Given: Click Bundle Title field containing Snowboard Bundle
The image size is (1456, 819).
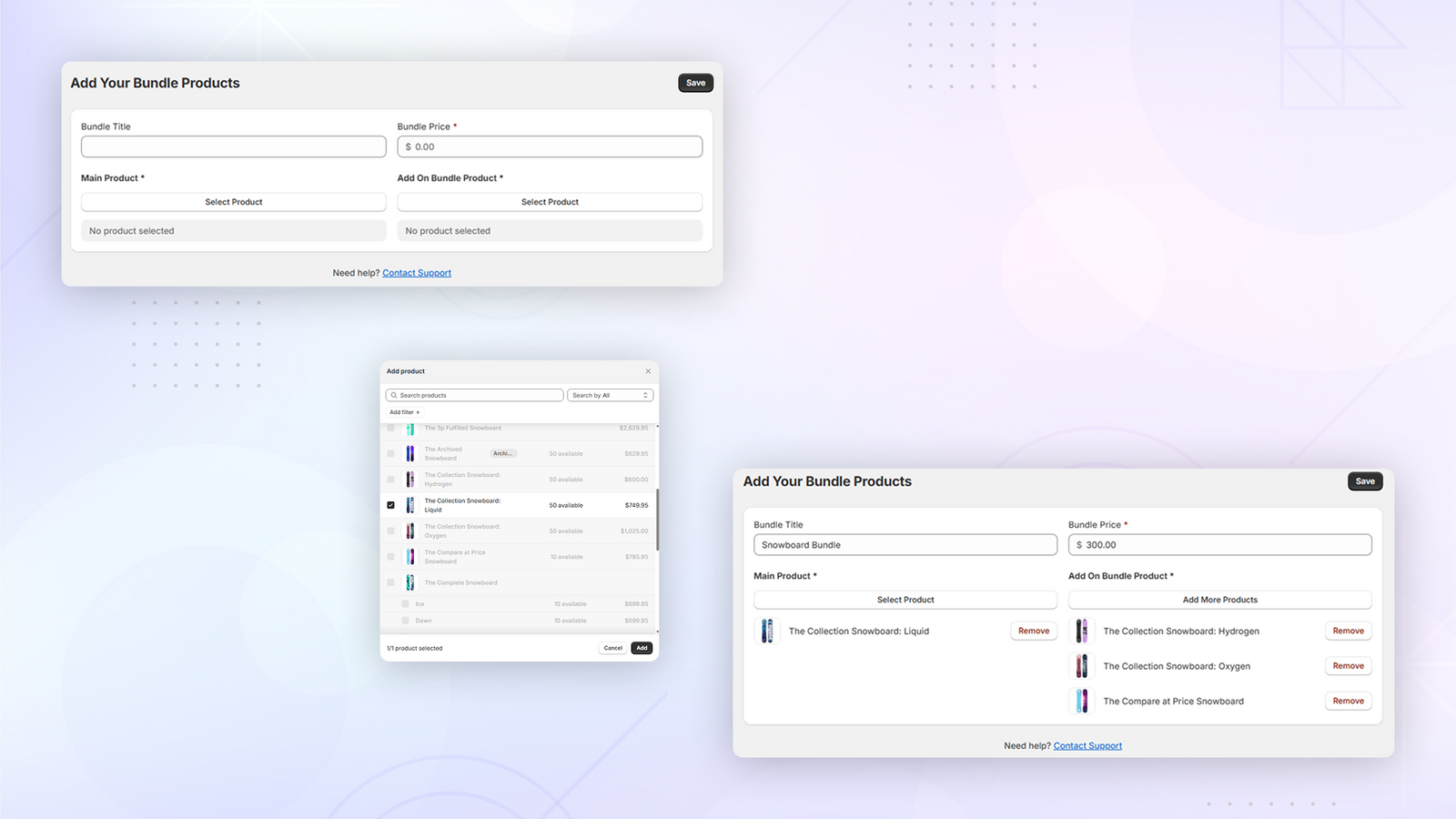Looking at the screenshot, I should [x=905, y=545].
